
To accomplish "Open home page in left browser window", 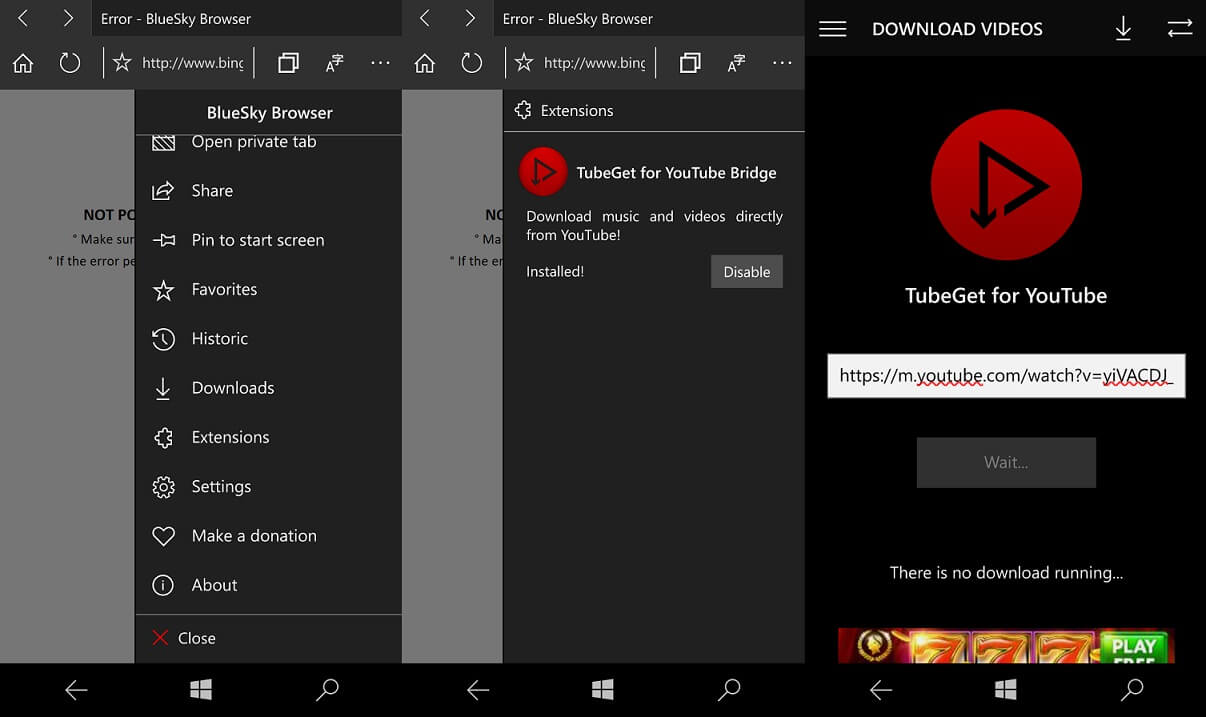I will click(23, 63).
